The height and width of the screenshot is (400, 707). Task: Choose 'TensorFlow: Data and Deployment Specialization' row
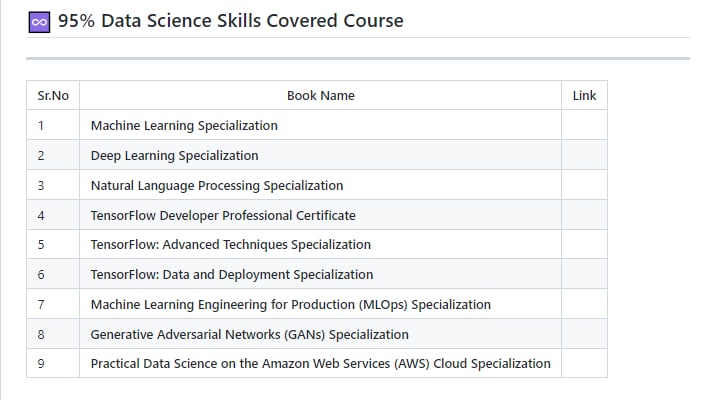coord(231,274)
